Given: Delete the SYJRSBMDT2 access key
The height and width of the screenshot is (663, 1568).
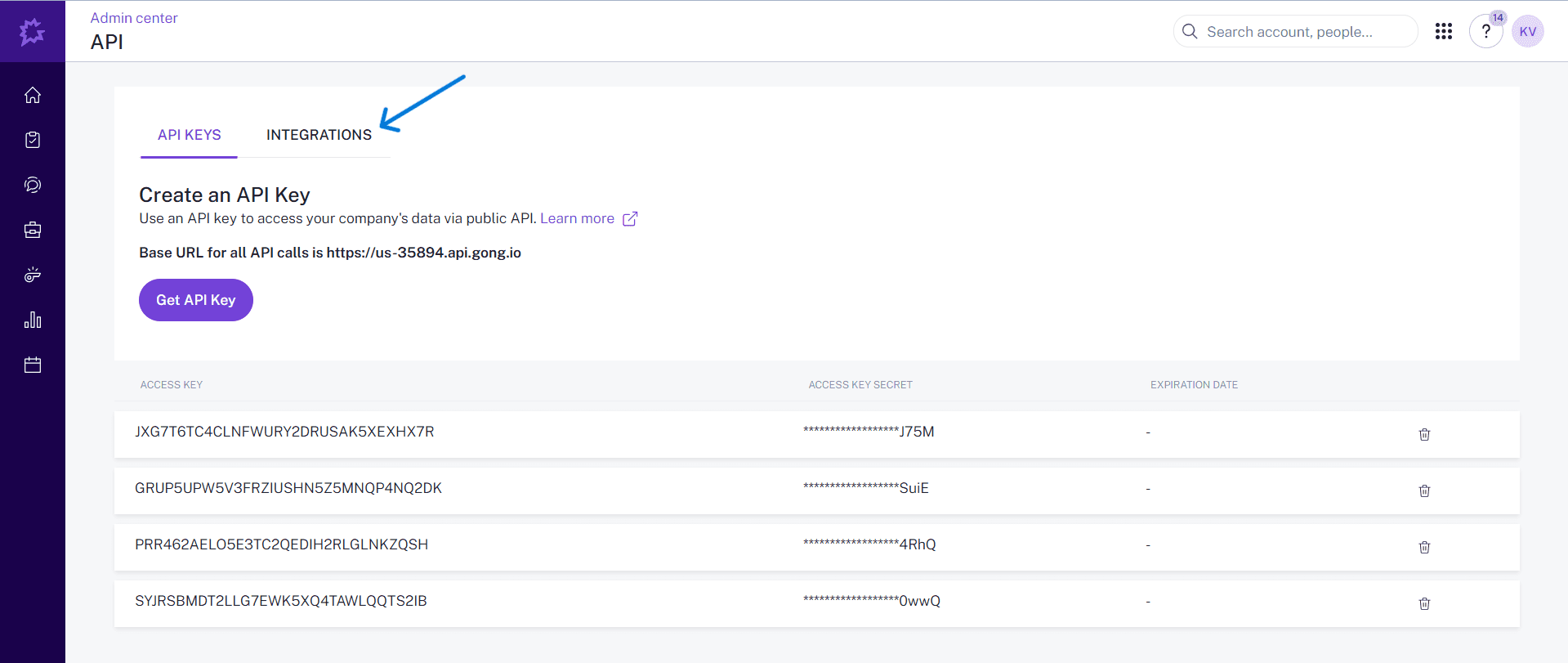Looking at the screenshot, I should pyautogui.click(x=1424, y=603).
